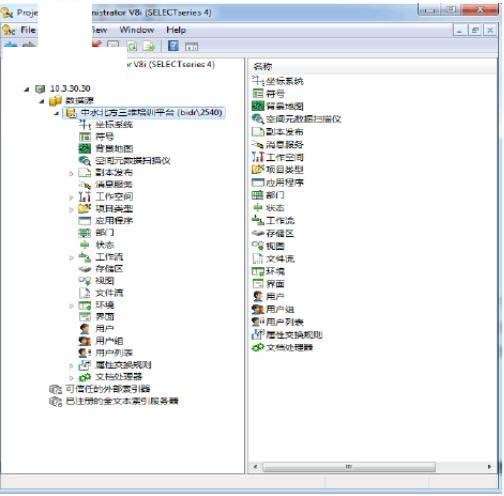Collapse the 数据源 folder node
The image size is (504, 496).
(x=42, y=101)
